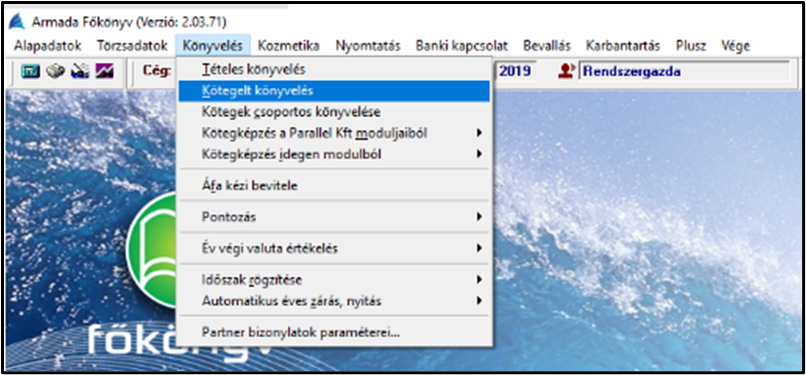Expand the Pontozás submenu
Image resolution: width=806 pixels, height=375 pixels.
334,217
